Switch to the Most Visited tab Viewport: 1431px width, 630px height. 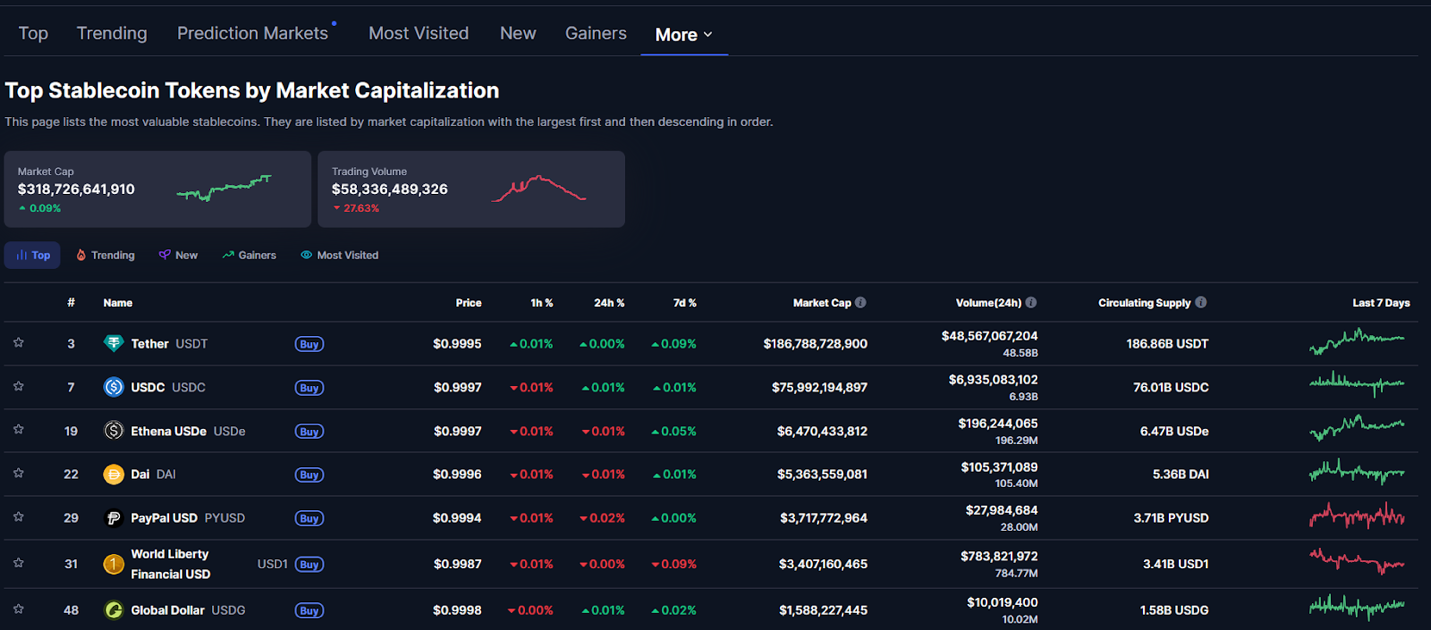[x=418, y=32]
